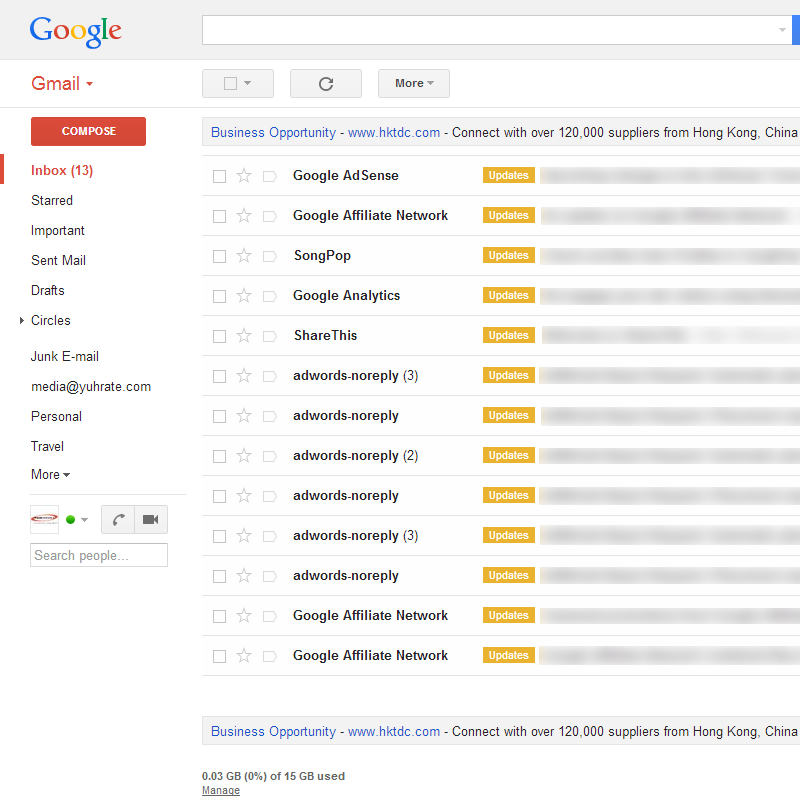Open the Google Analytics email
This screenshot has height=800, width=800.
501,295
